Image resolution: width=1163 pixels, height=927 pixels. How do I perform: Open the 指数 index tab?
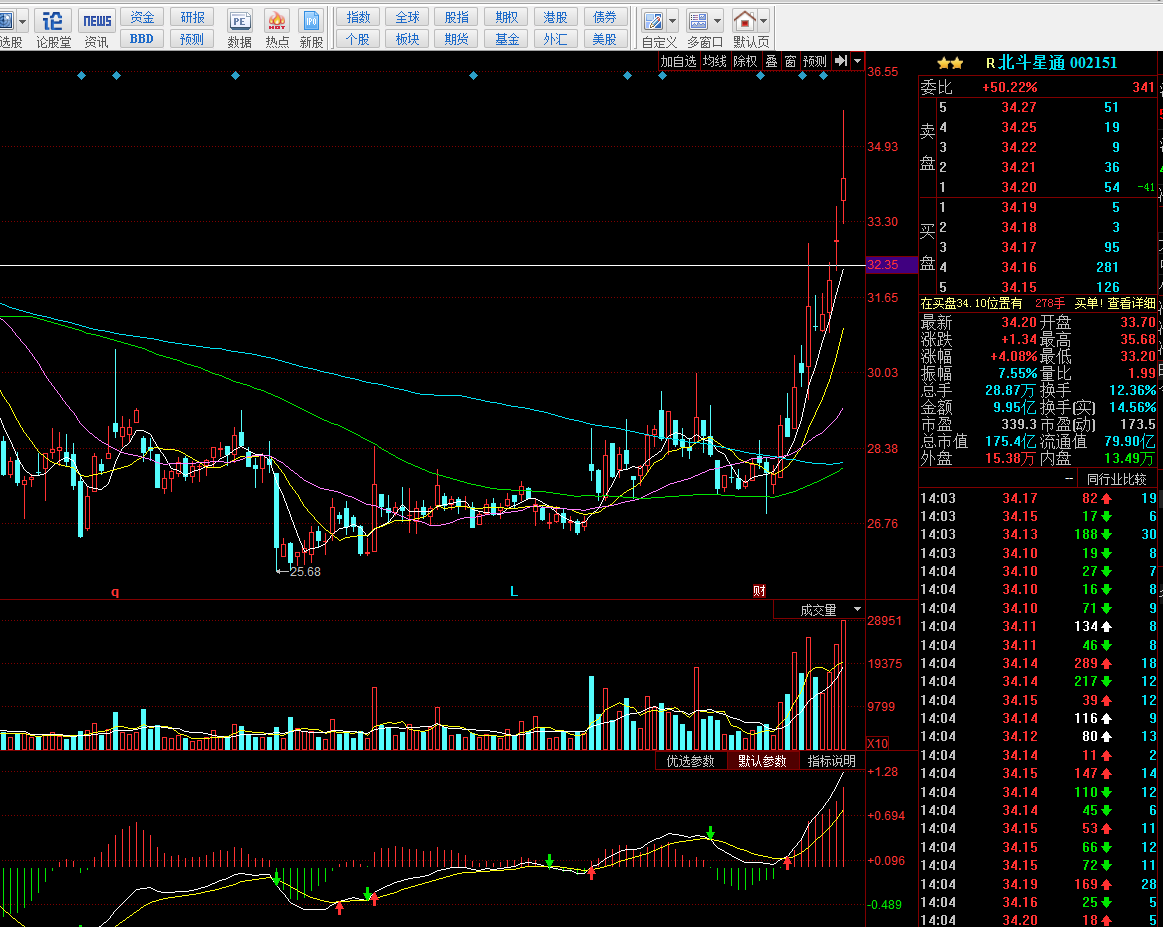click(x=358, y=17)
